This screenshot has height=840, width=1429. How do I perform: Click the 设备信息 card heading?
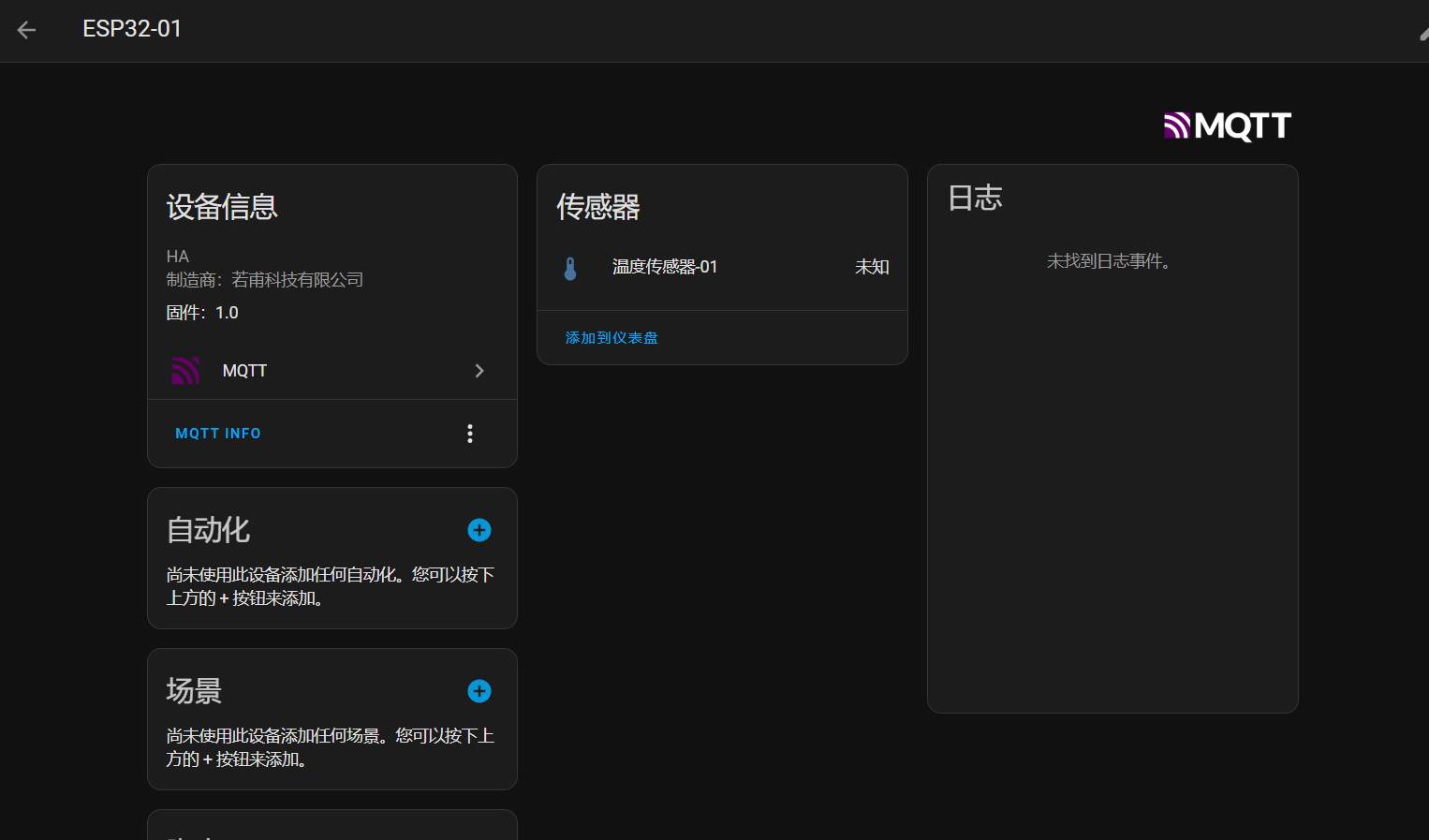[x=222, y=207]
